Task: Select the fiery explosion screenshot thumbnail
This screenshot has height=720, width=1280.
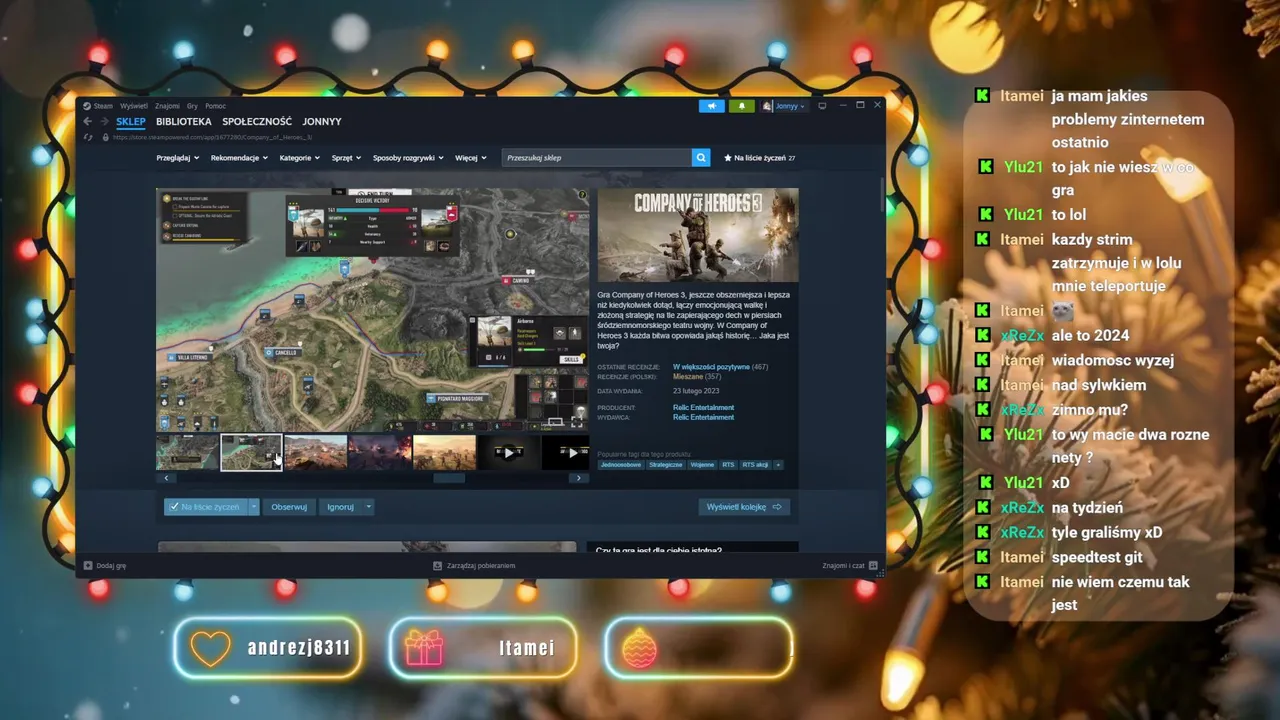Action: (380, 452)
